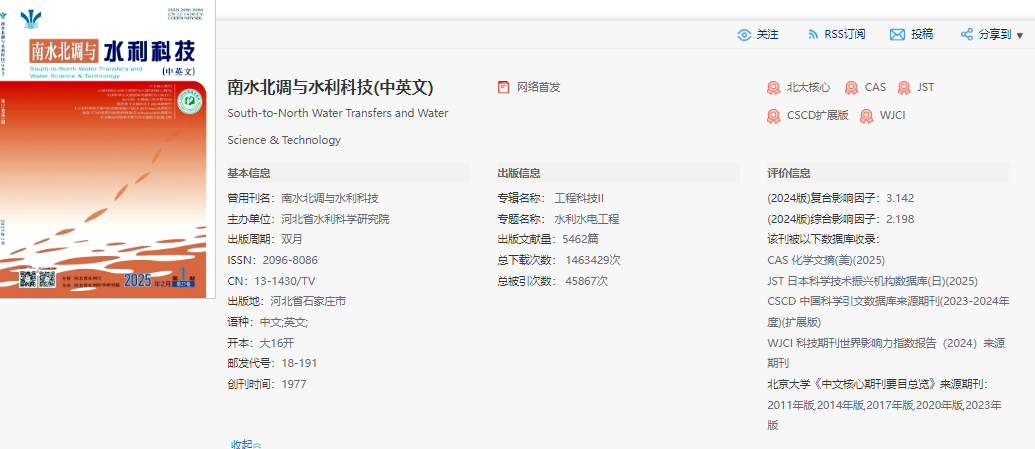This screenshot has height=449, width=1035.
Task: Click the 投稿 submit manuscript link
Action: point(922,35)
